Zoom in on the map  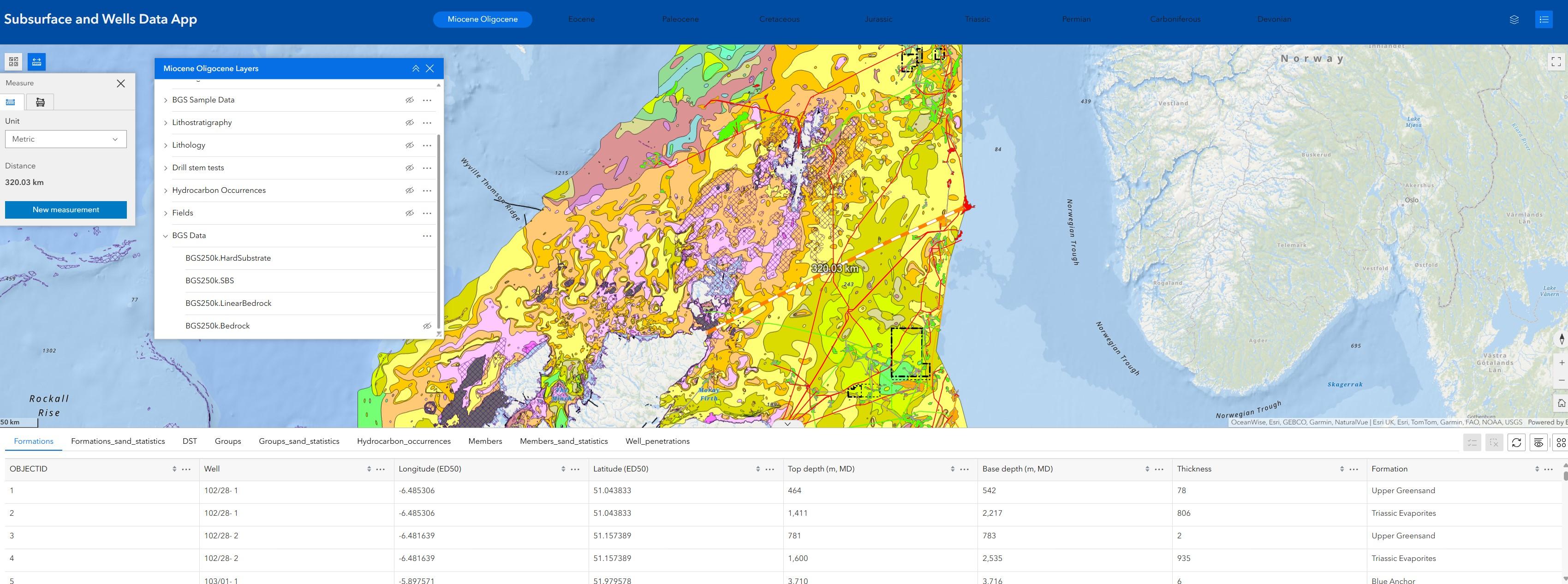(1561, 362)
